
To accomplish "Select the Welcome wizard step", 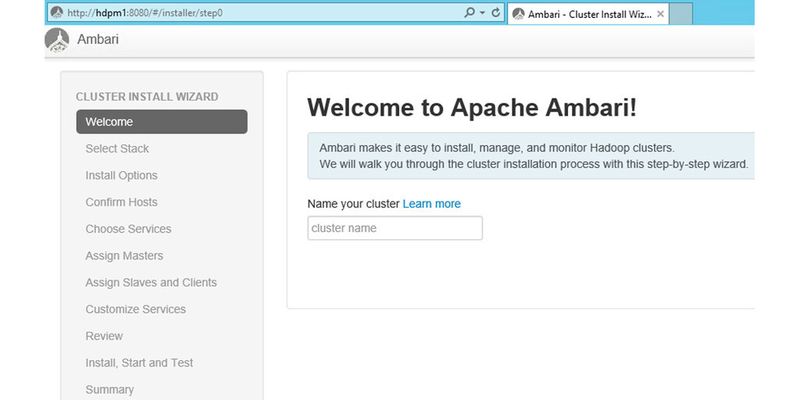I will click(162, 122).
